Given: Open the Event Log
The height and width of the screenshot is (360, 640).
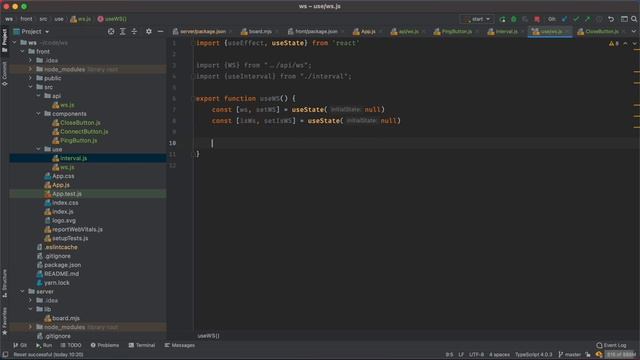Looking at the screenshot, I should 611,345.
